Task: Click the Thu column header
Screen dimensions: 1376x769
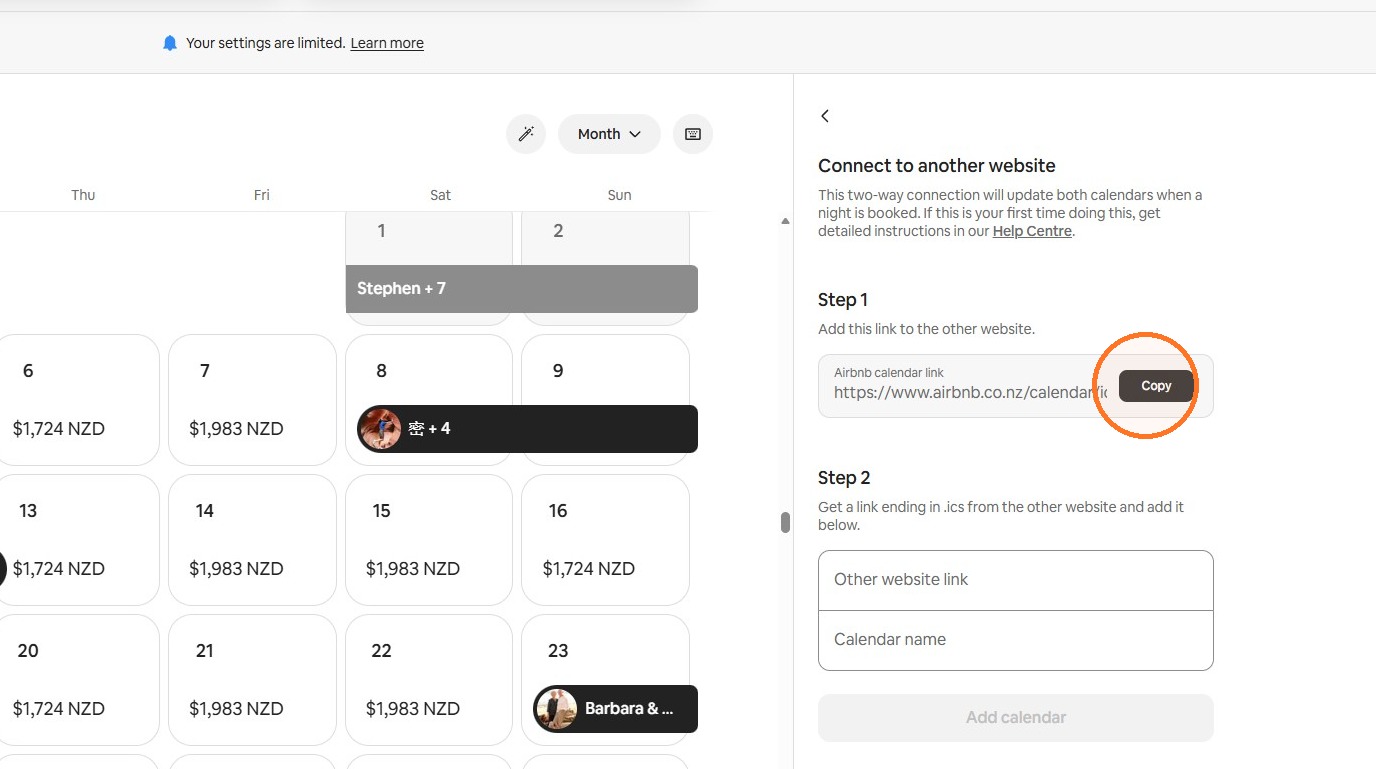Action: pyautogui.click(x=83, y=195)
